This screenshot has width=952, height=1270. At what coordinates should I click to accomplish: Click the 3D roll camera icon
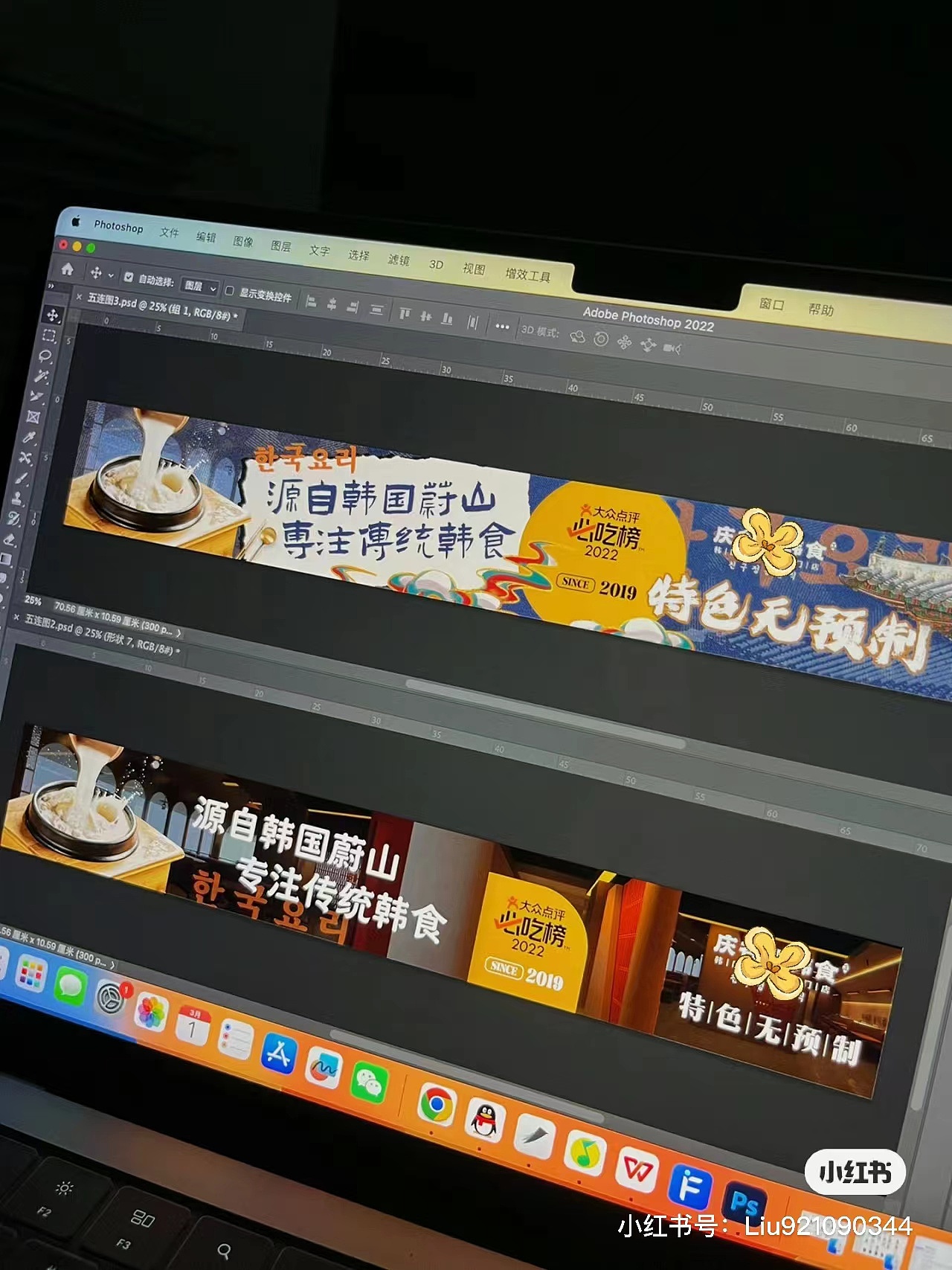[601, 339]
